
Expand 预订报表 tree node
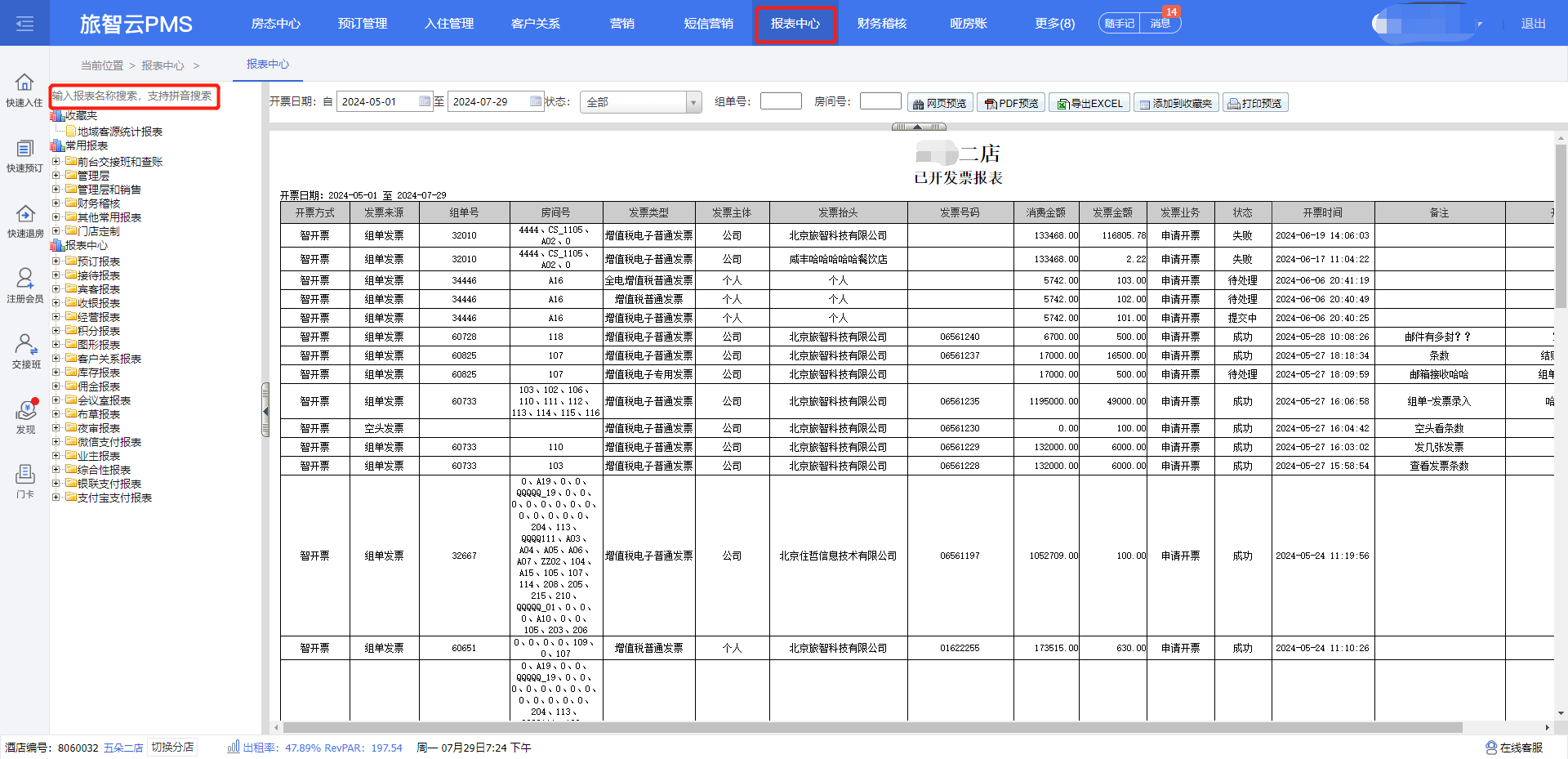point(56,261)
